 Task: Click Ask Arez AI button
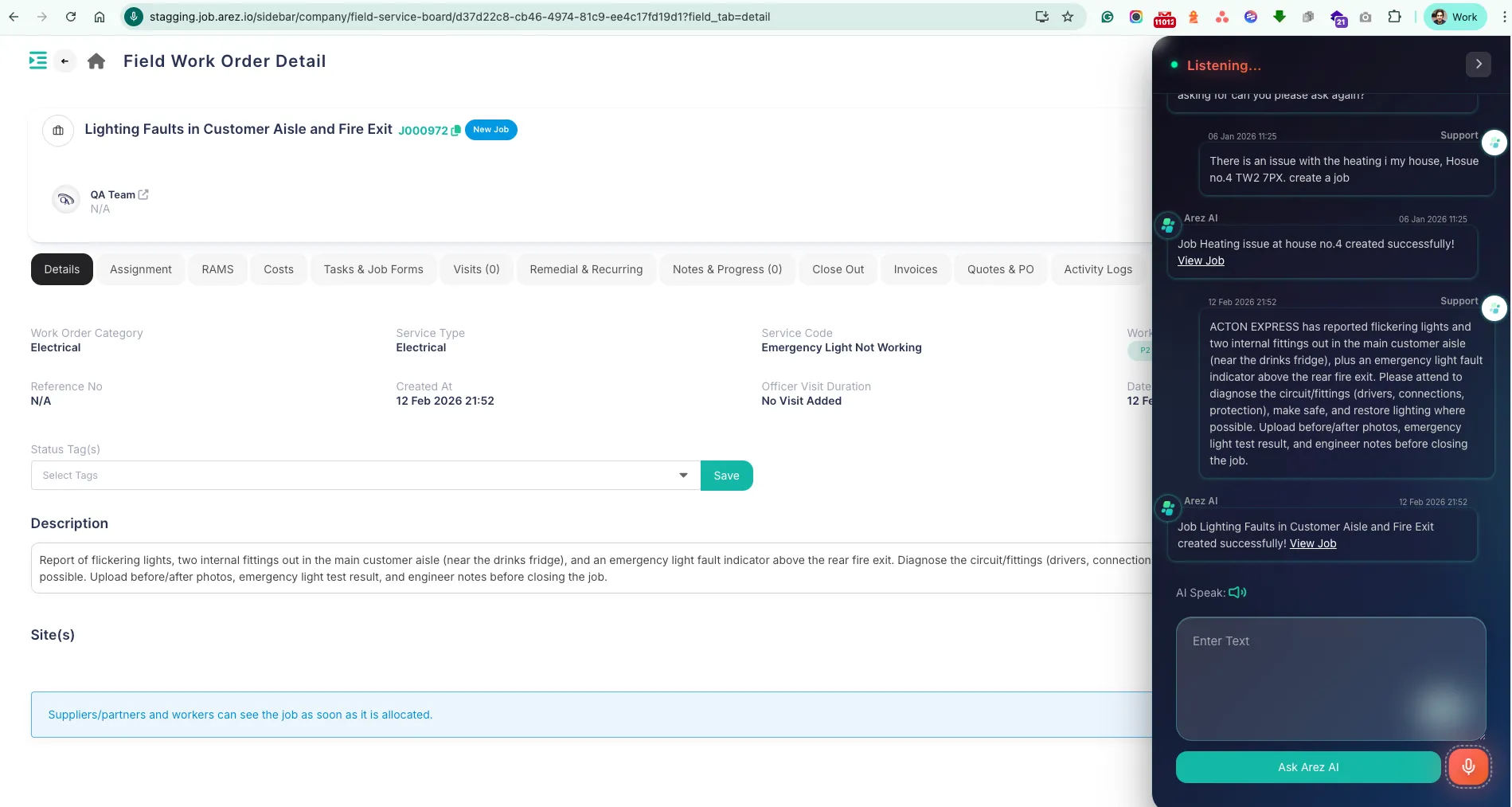pyautogui.click(x=1307, y=767)
